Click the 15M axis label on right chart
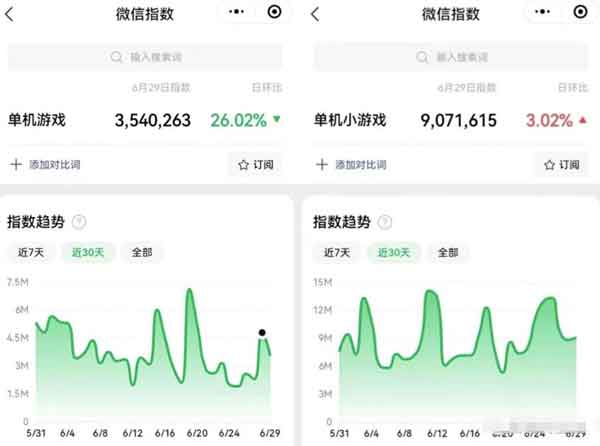Viewport: 600px width, 446px height. point(323,282)
